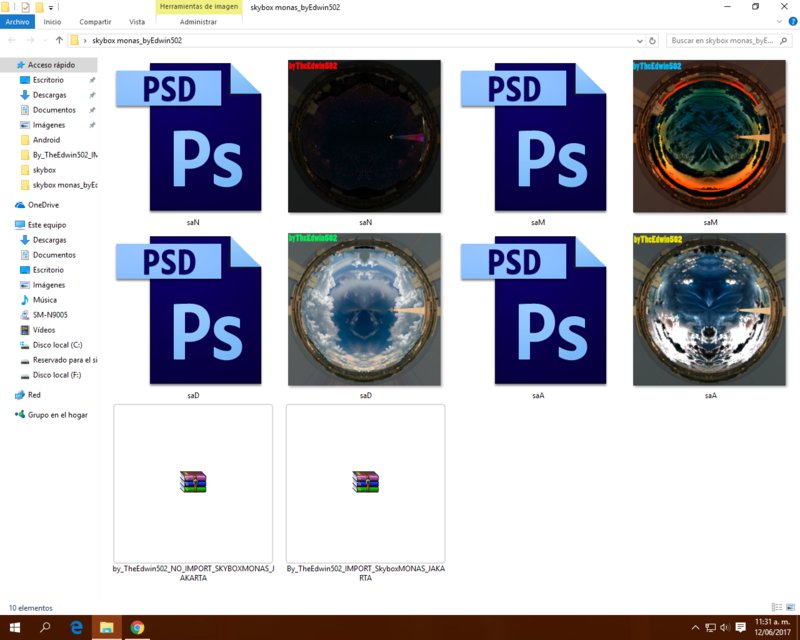Viewport: 800px width, 640px height.
Task: Select Este equipo in the navigation pane
Action: click(x=49, y=225)
